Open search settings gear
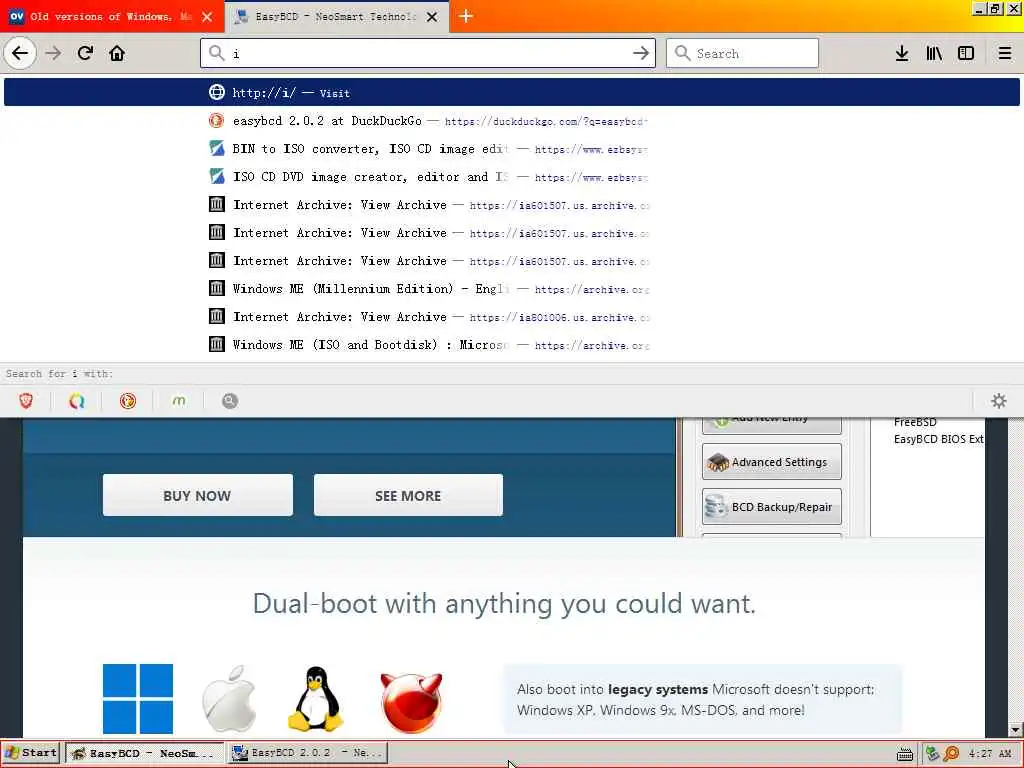Viewport: 1024px width, 768px height. pyautogui.click(x=999, y=401)
